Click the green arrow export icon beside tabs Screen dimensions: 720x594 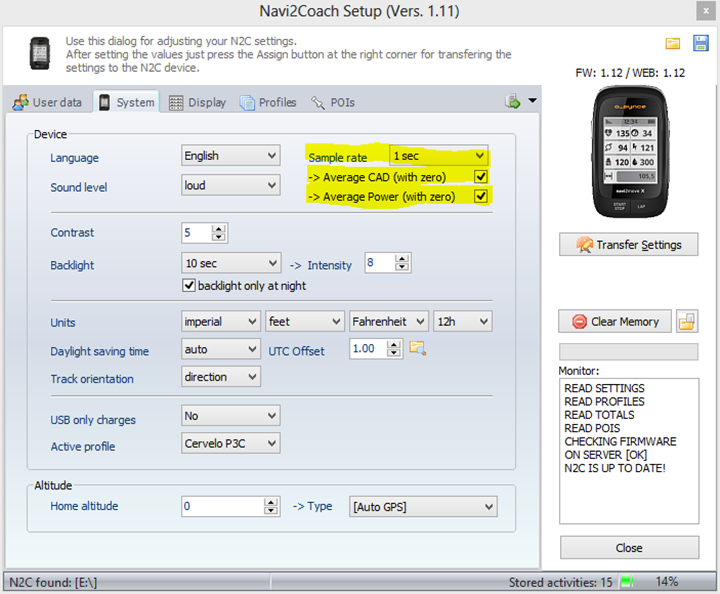pos(512,101)
